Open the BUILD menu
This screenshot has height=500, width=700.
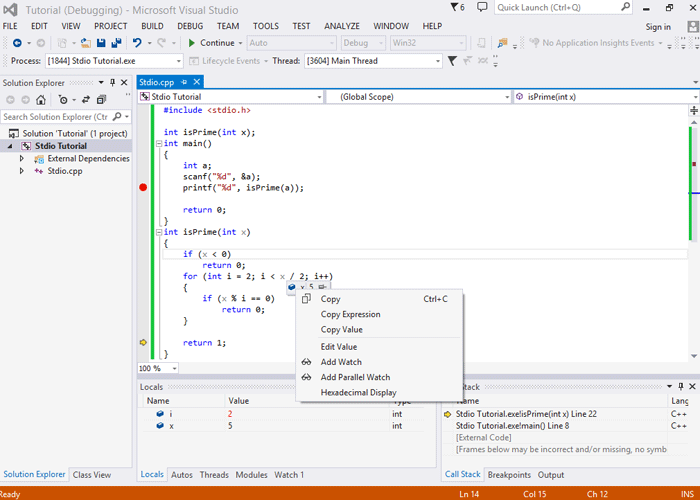pos(152,26)
